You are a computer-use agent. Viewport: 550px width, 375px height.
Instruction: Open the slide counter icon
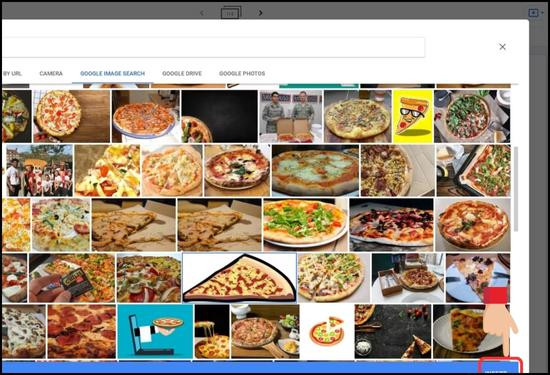[231, 13]
